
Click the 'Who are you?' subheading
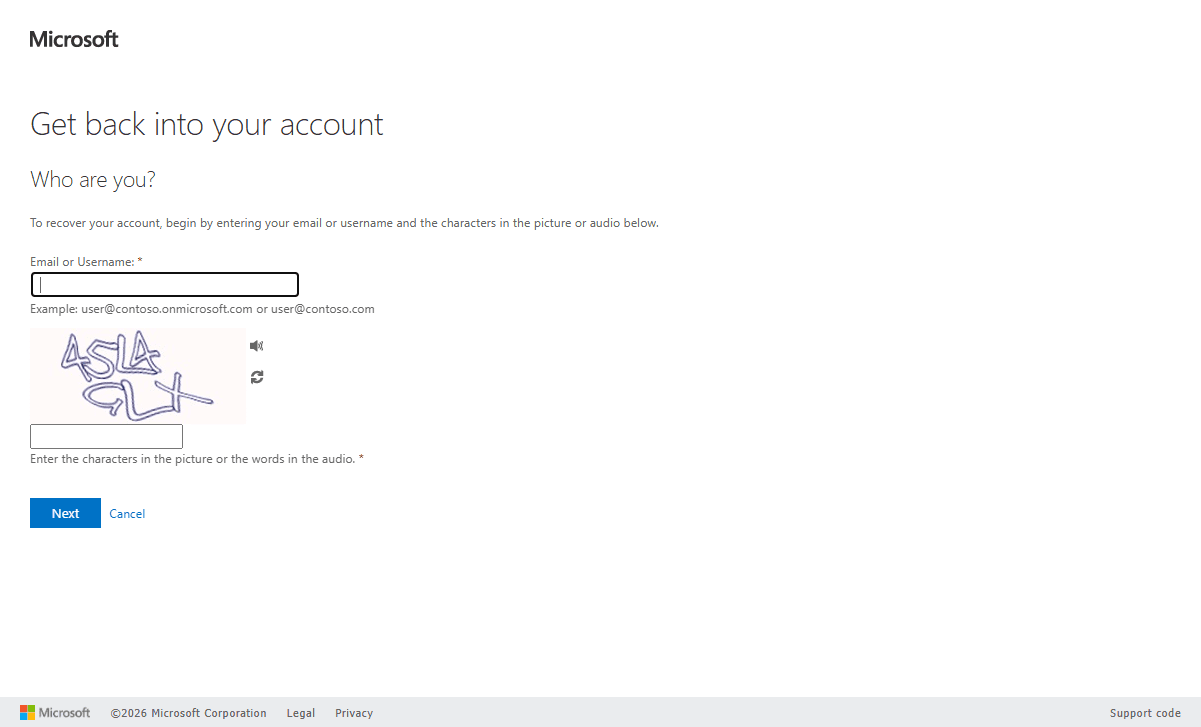pyautogui.click(x=93, y=180)
